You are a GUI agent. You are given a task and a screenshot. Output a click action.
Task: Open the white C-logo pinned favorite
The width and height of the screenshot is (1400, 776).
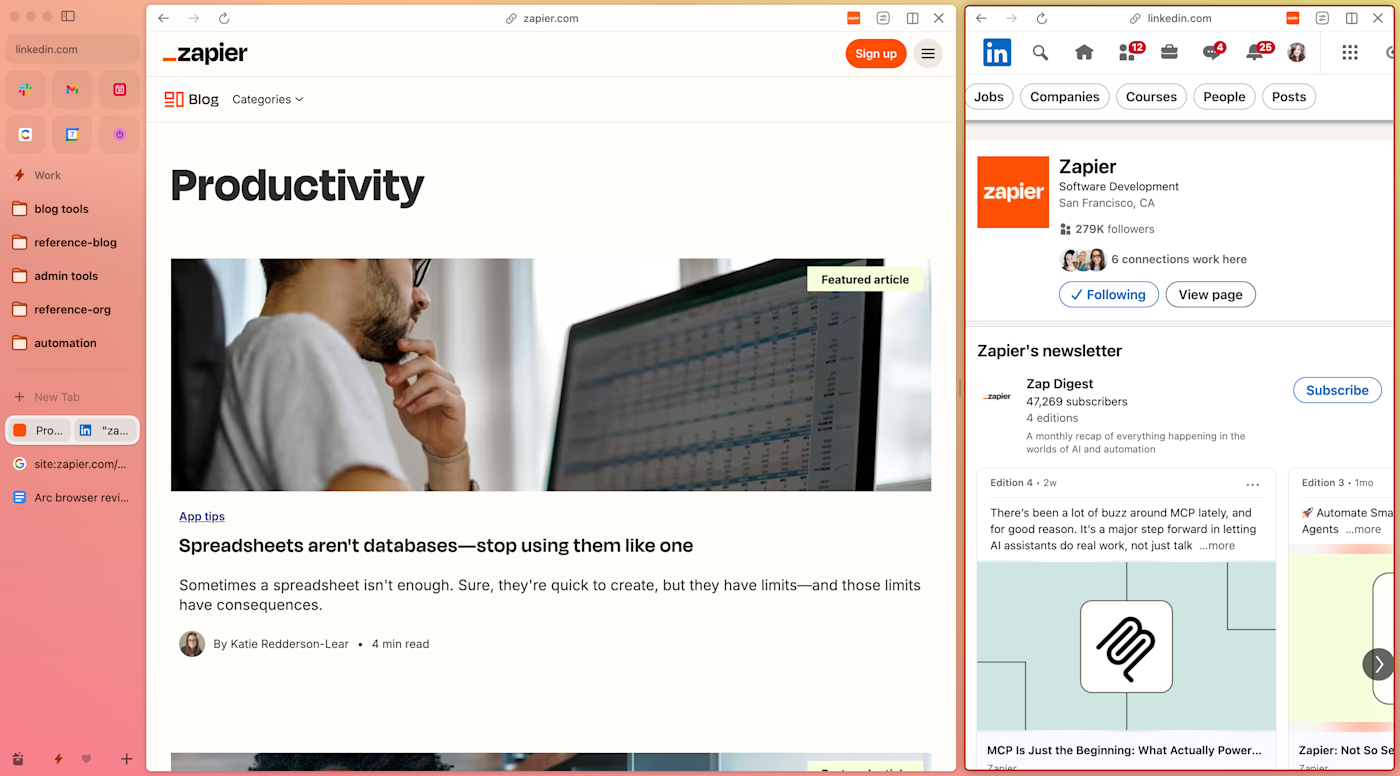click(25, 134)
